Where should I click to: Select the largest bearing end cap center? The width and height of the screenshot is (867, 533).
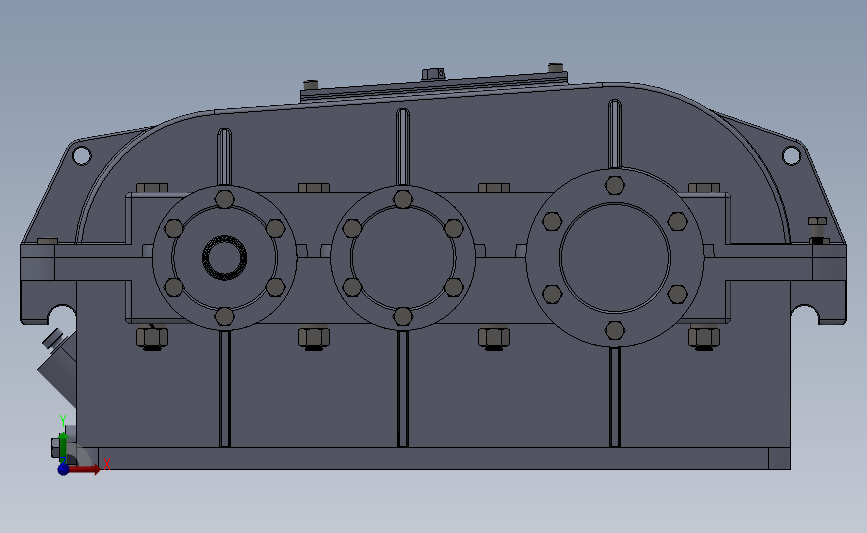point(615,258)
